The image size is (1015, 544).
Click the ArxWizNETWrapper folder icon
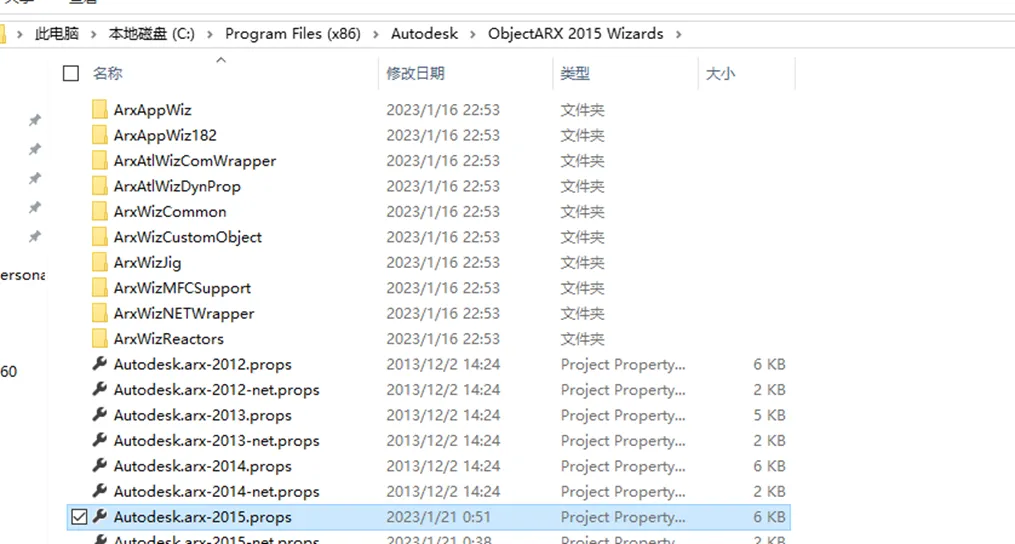(x=100, y=313)
